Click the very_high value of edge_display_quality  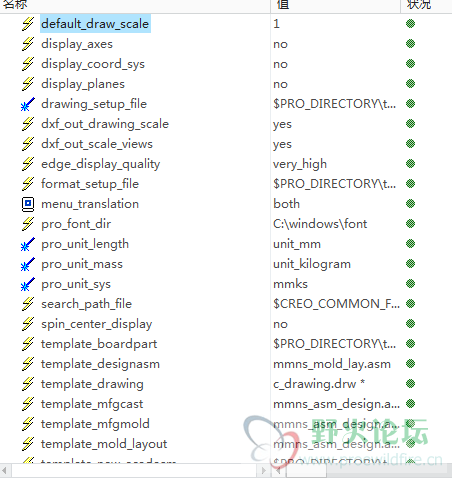[x=300, y=164]
